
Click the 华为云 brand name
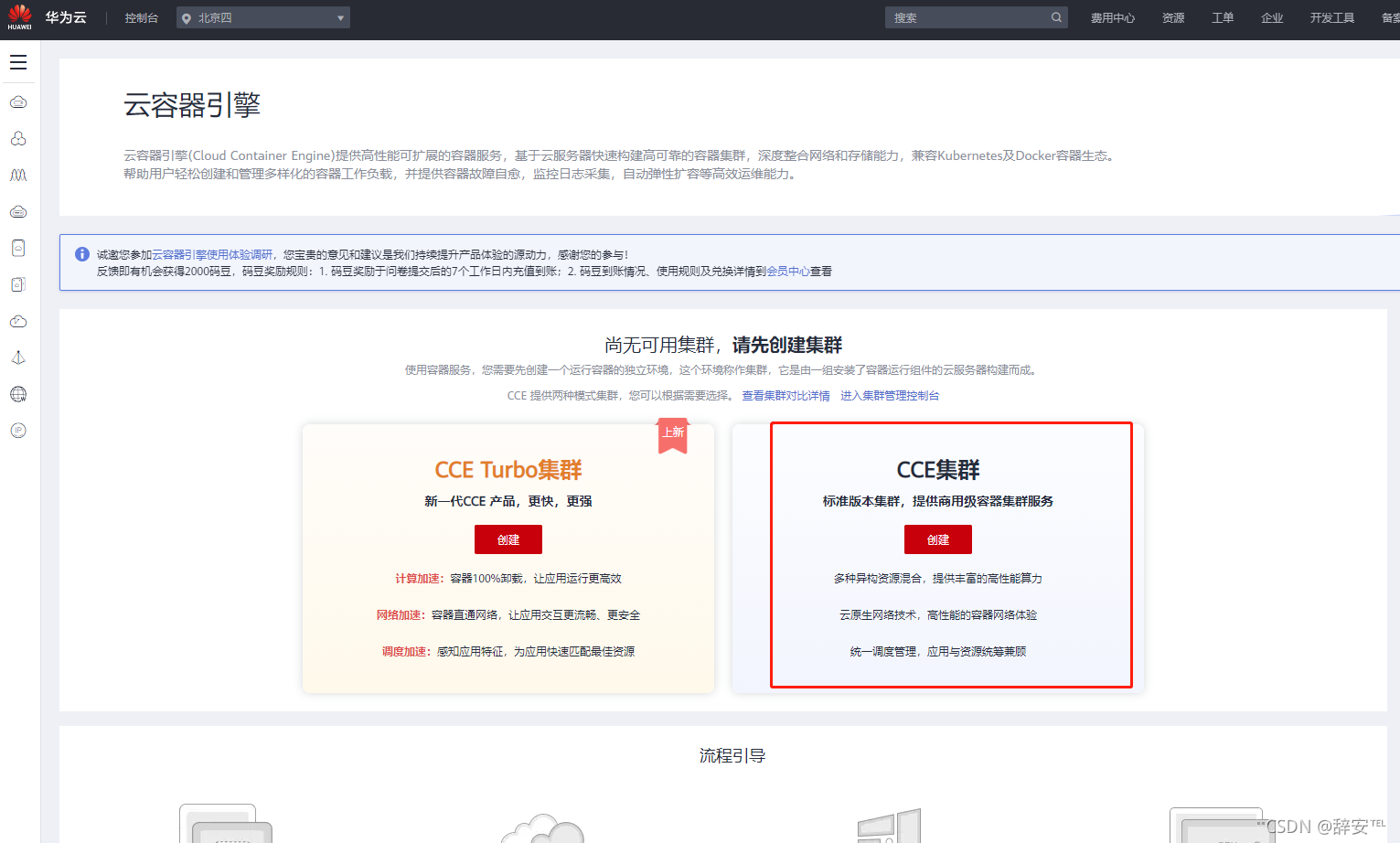coord(66,17)
